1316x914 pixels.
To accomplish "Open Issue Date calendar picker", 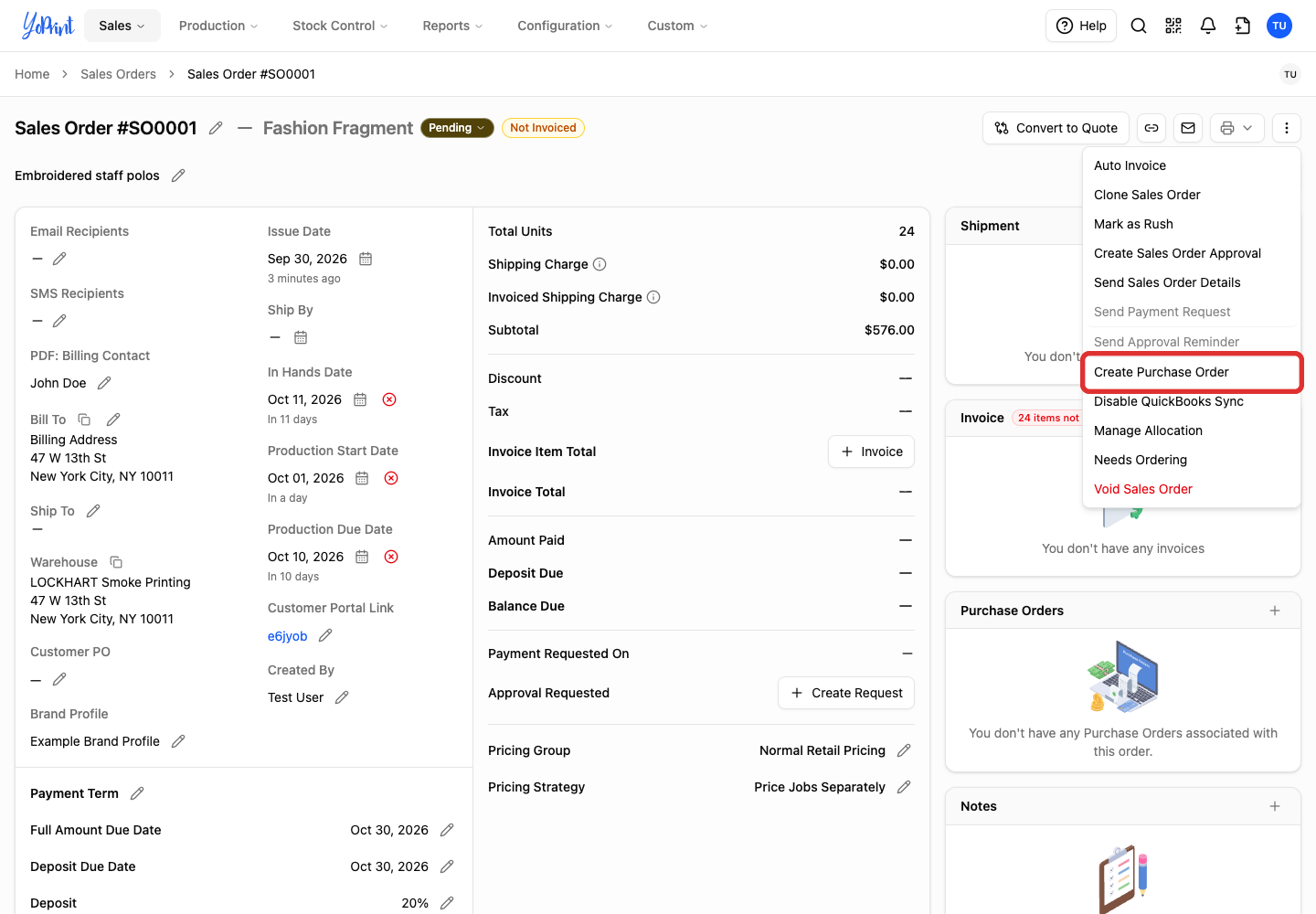I will point(366,259).
